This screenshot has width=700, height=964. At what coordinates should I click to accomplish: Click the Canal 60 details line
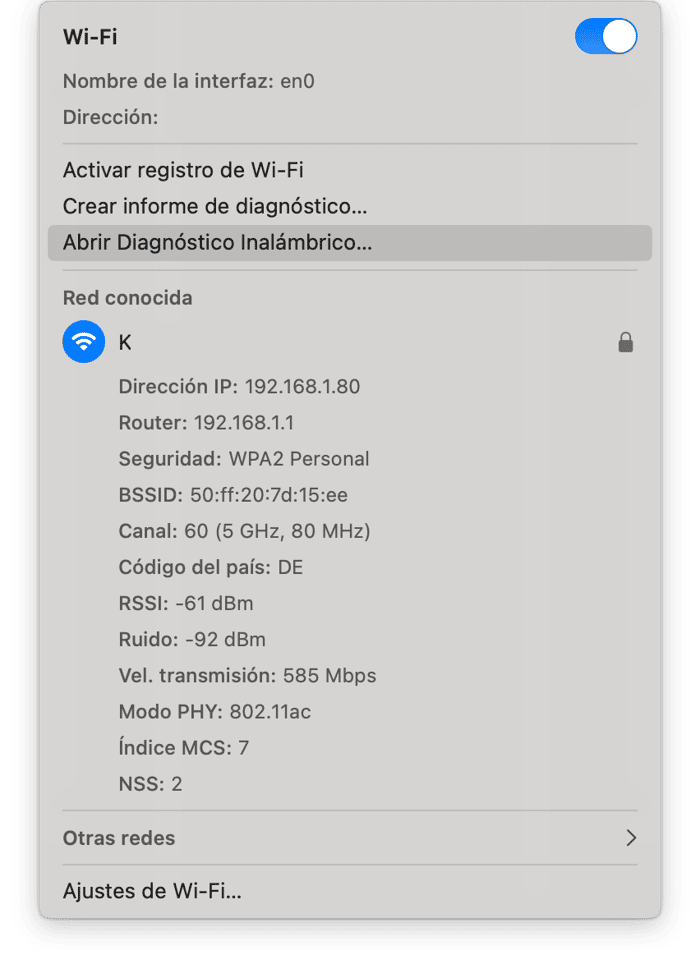245,531
